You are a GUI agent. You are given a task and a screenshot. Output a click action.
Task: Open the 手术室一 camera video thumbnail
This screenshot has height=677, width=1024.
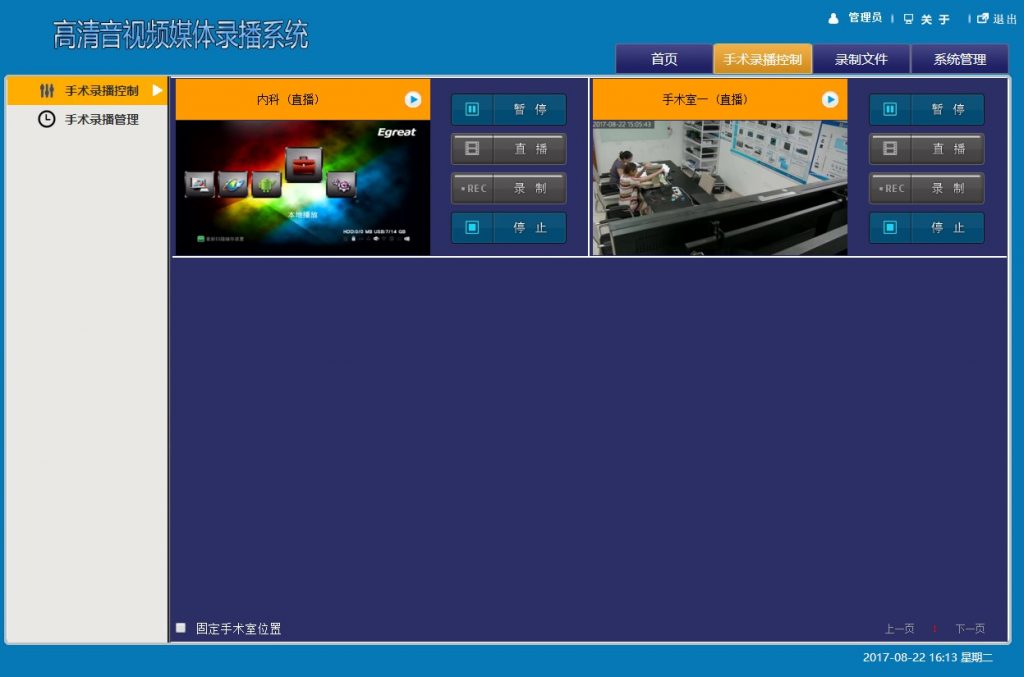(719, 188)
